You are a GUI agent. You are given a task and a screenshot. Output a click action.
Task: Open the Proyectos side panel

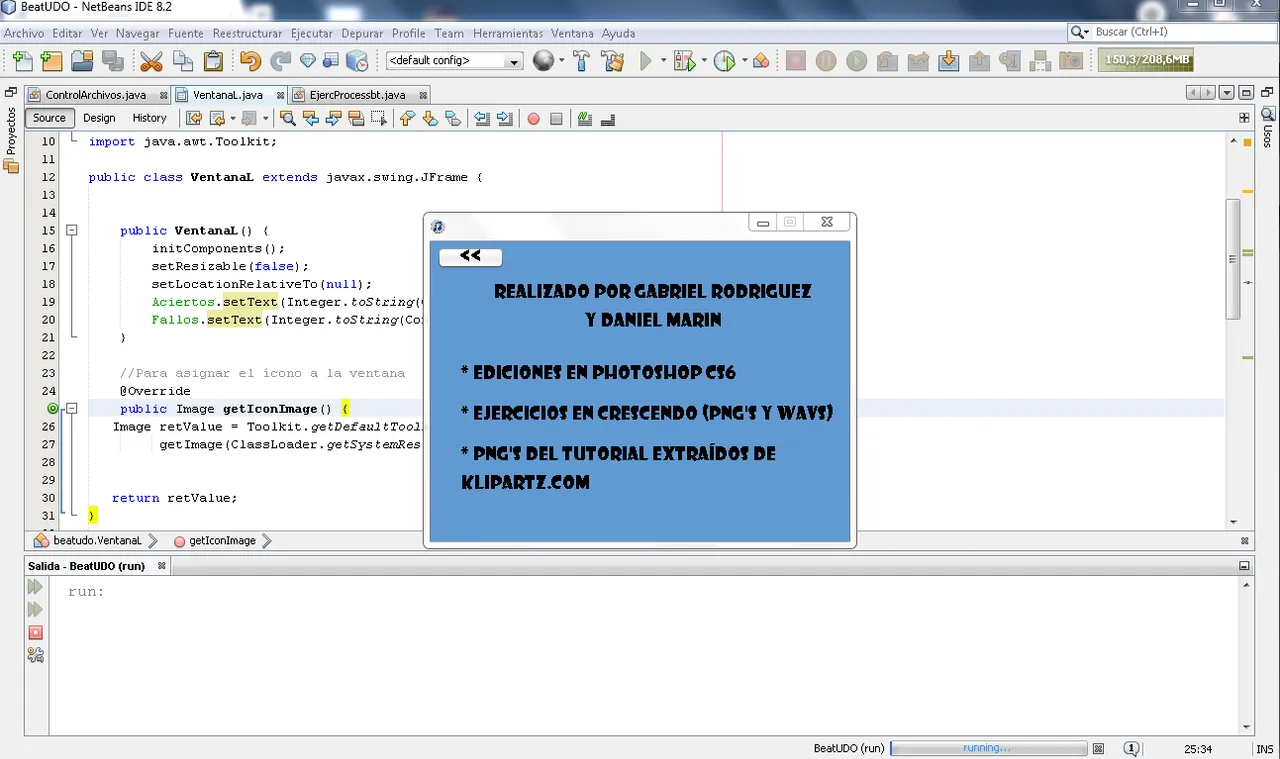[x=11, y=132]
